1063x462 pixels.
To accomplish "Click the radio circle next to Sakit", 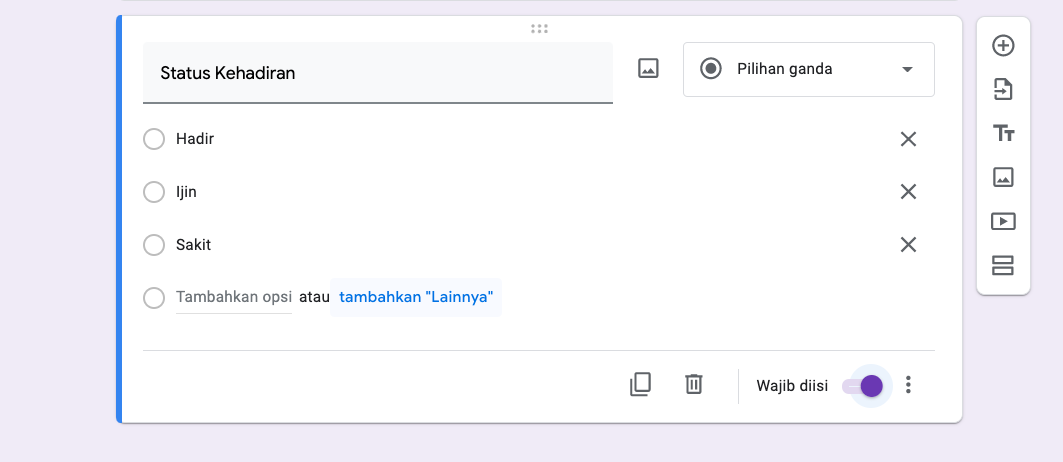I will [154, 245].
